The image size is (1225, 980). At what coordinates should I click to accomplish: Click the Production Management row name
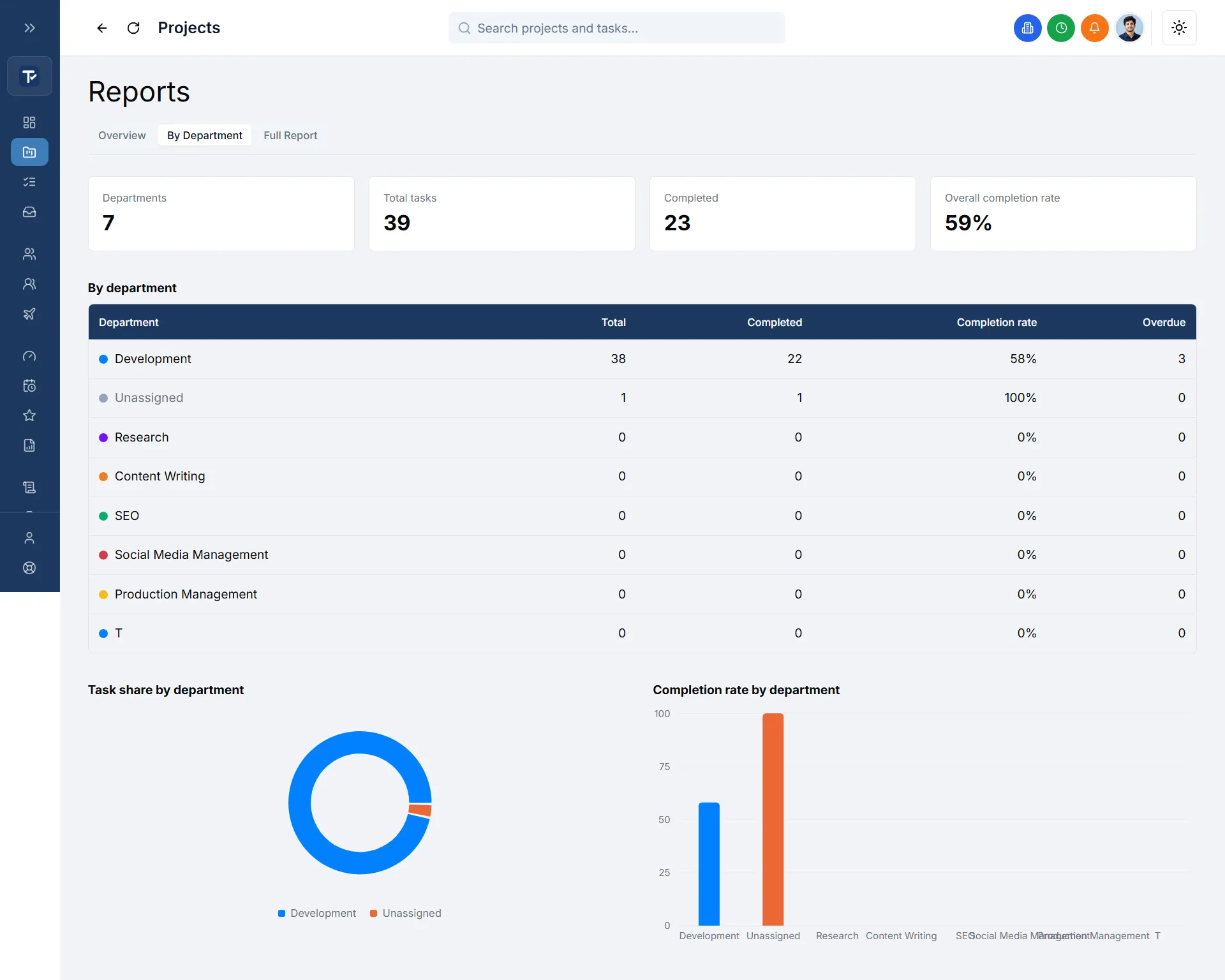pyautogui.click(x=186, y=594)
